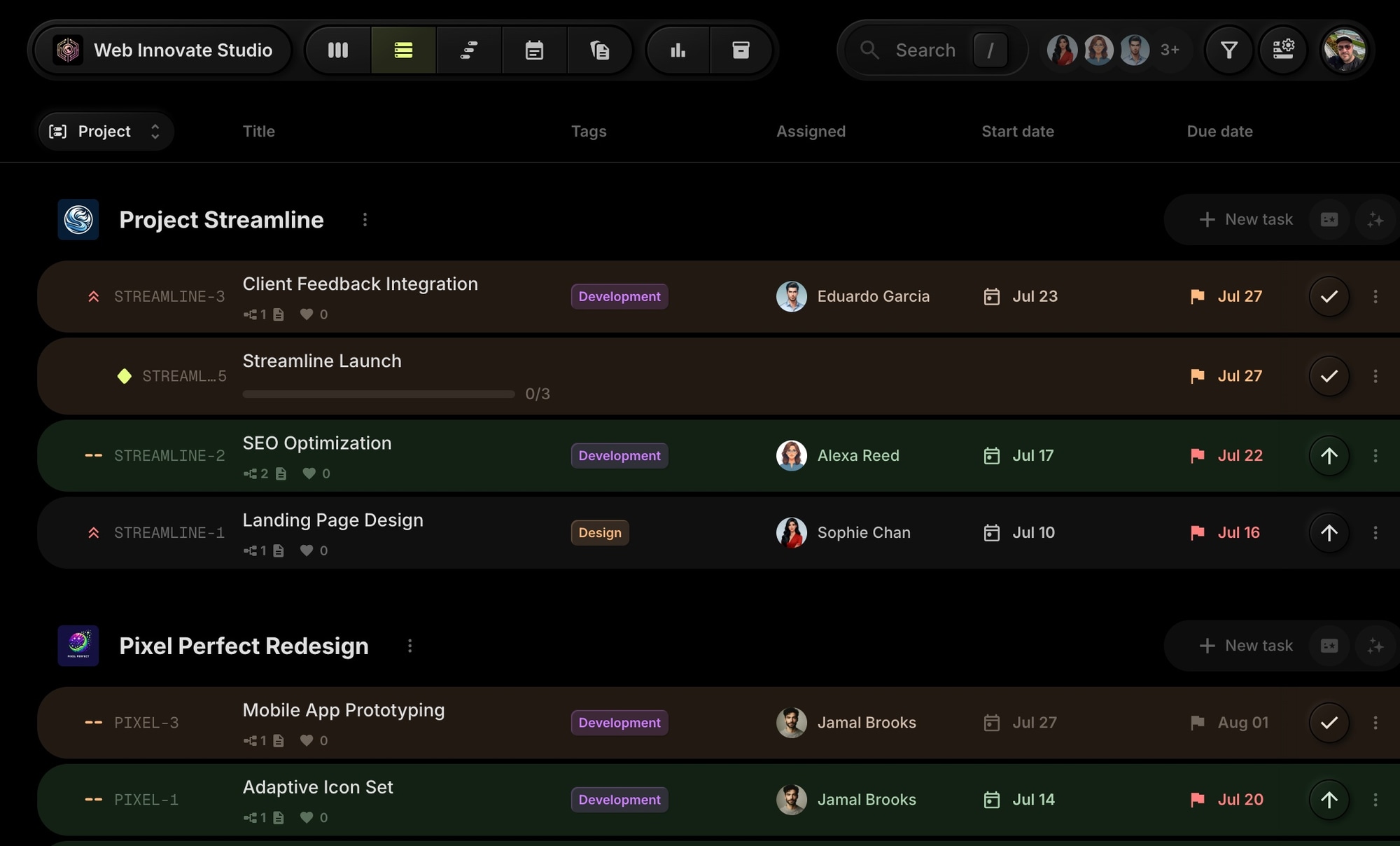Click medium priority icon on PIXEL-3
The height and width of the screenshot is (846, 1400).
tap(93, 723)
